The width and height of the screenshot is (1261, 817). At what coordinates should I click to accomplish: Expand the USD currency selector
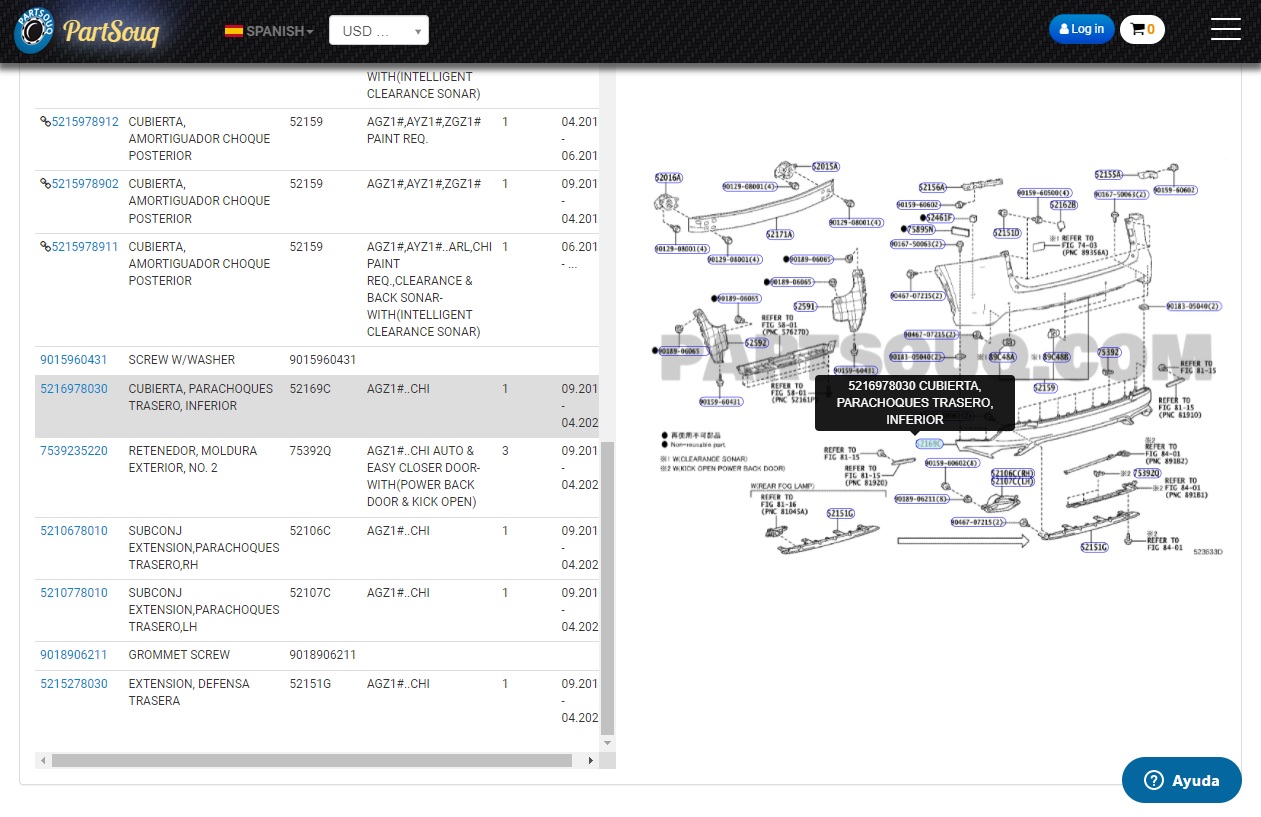pos(379,30)
